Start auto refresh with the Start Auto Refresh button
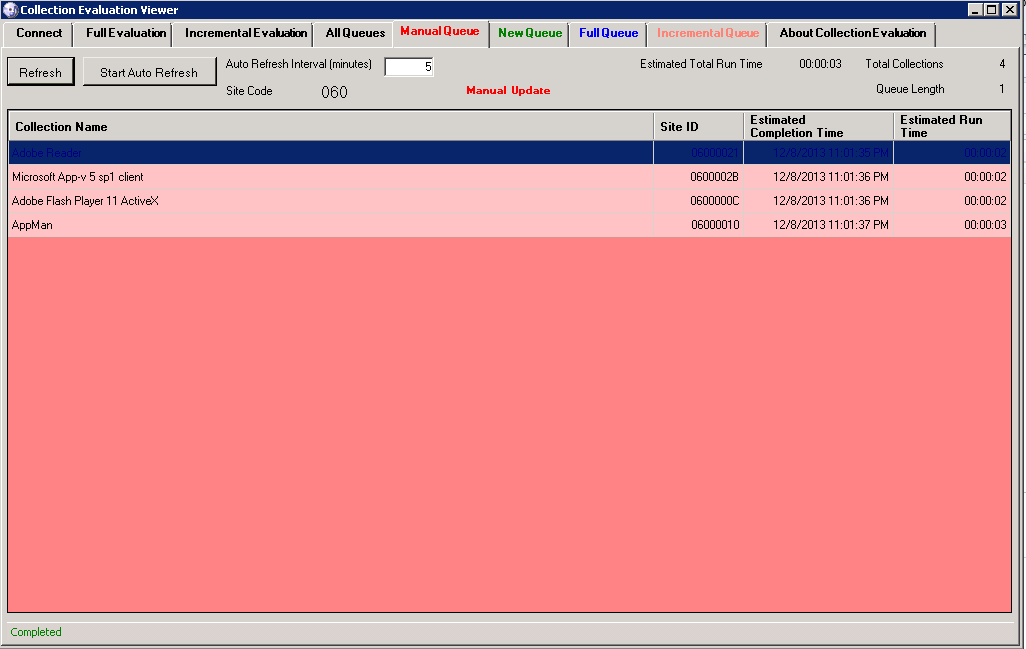The width and height of the screenshot is (1026, 649). click(x=149, y=71)
